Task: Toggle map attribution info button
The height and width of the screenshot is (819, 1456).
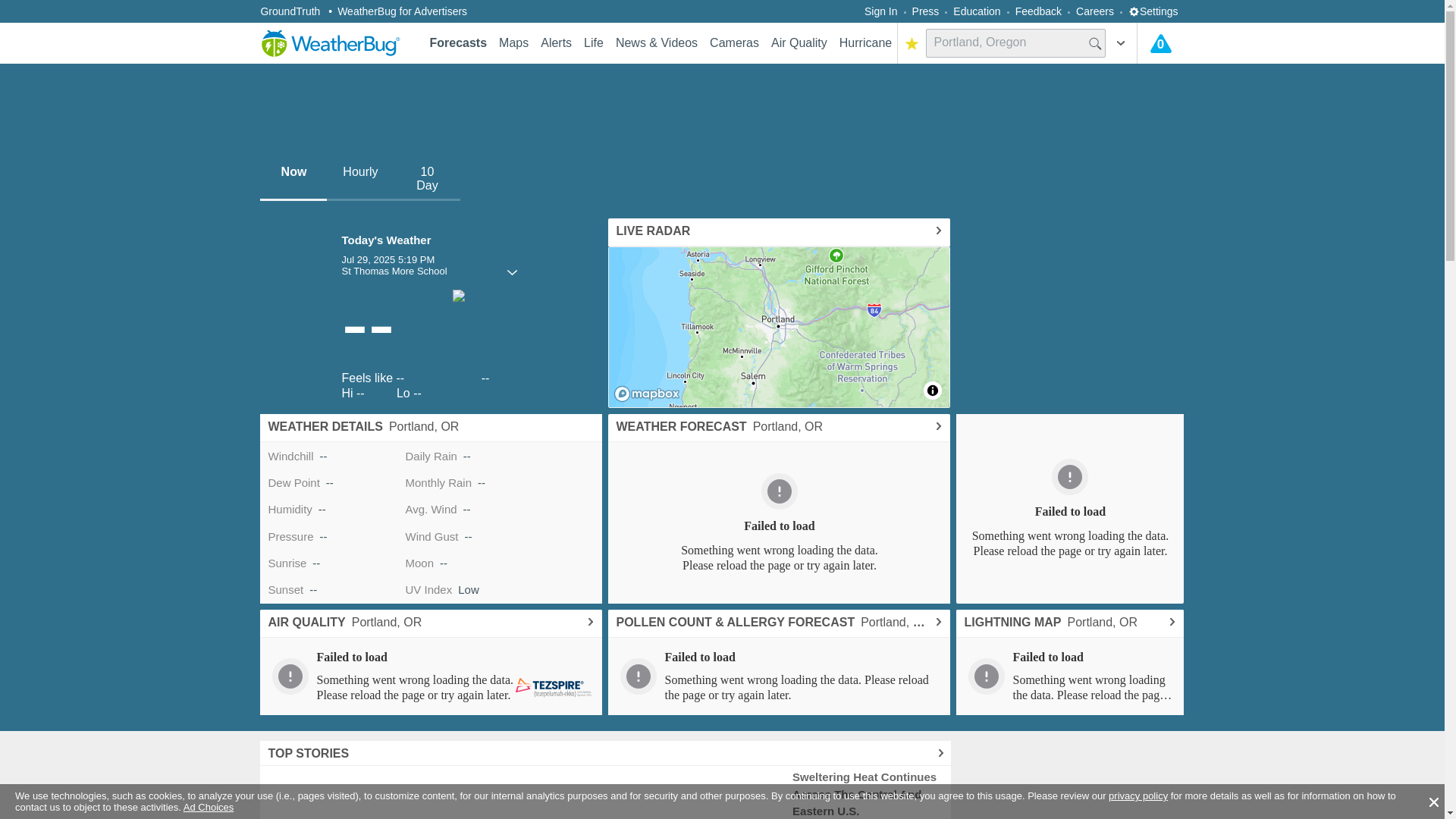Action: point(932,391)
